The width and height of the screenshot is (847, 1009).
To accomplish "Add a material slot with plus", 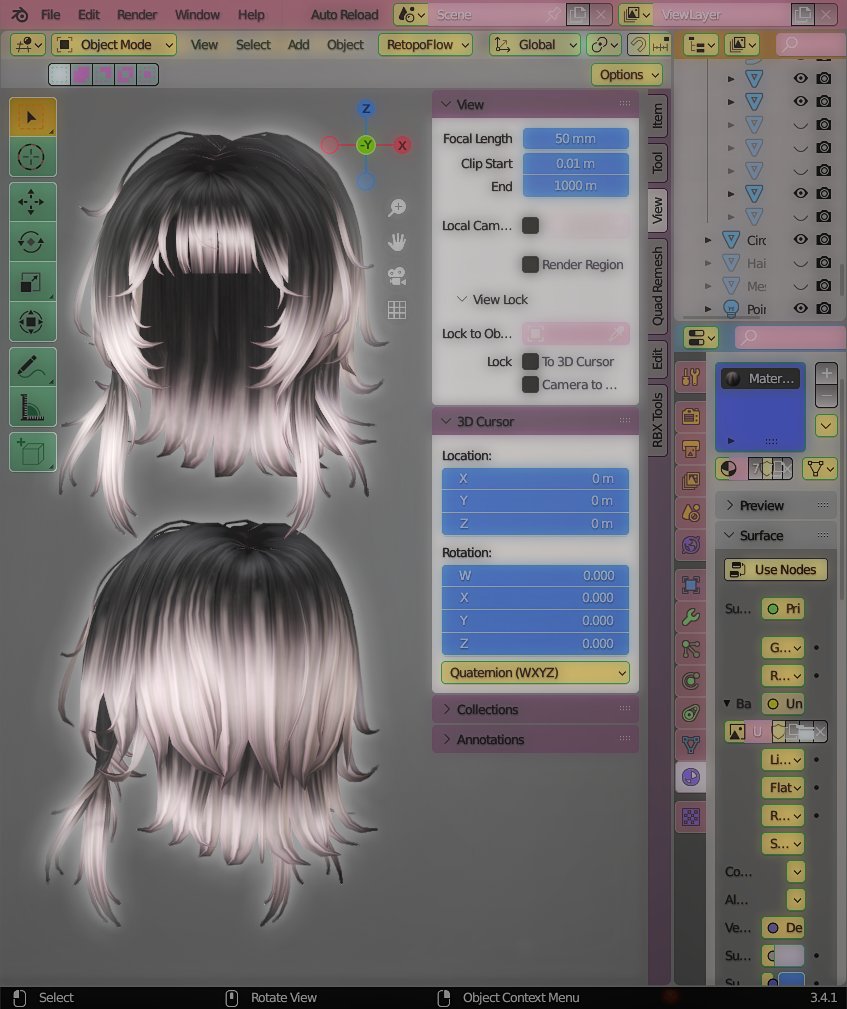I will pos(826,373).
